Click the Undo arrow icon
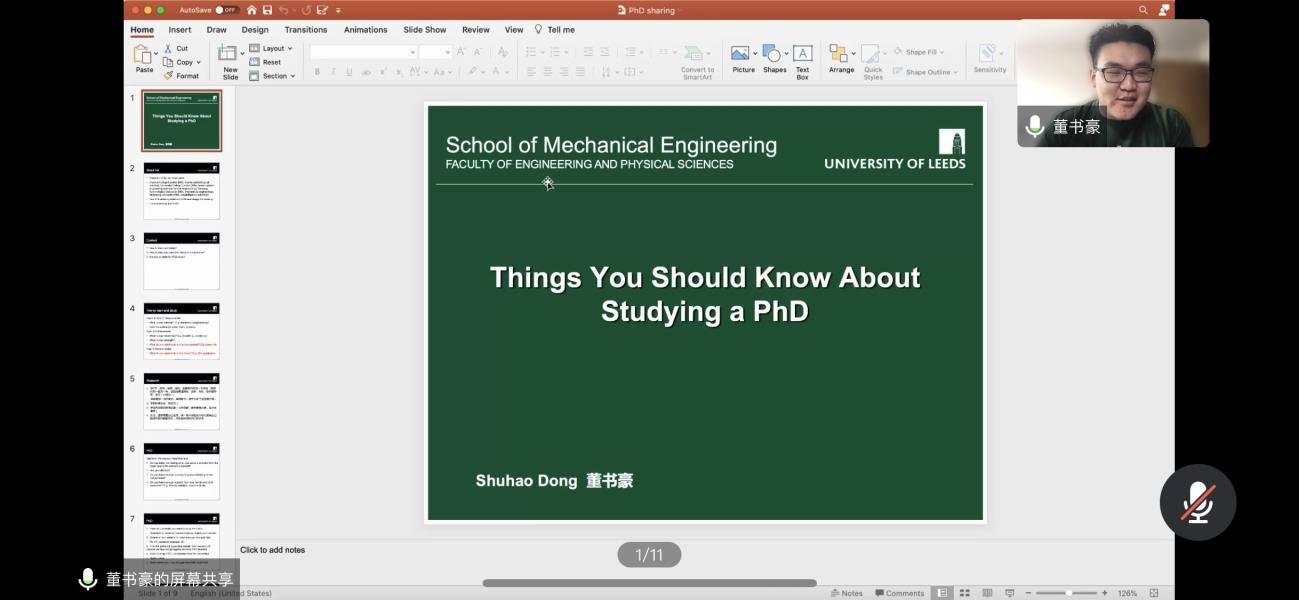The width and height of the screenshot is (1299, 600). (284, 10)
